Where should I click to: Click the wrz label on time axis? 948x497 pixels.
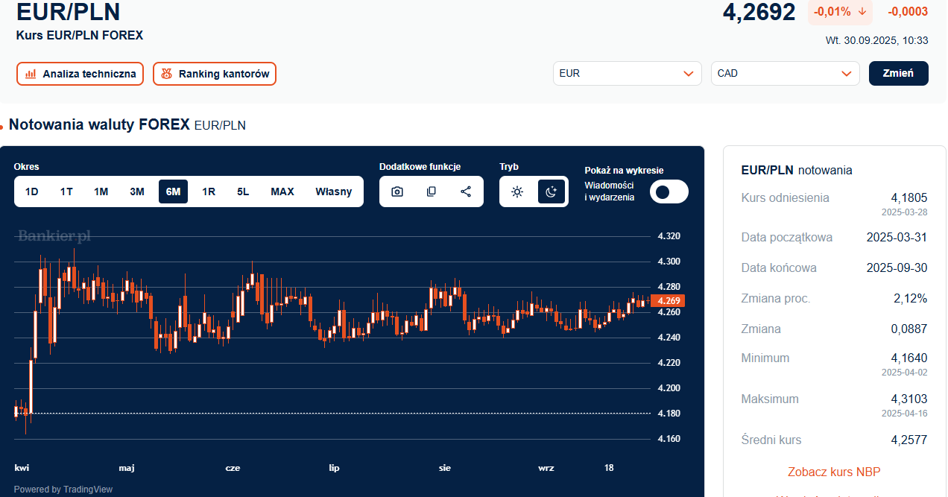tap(546, 467)
